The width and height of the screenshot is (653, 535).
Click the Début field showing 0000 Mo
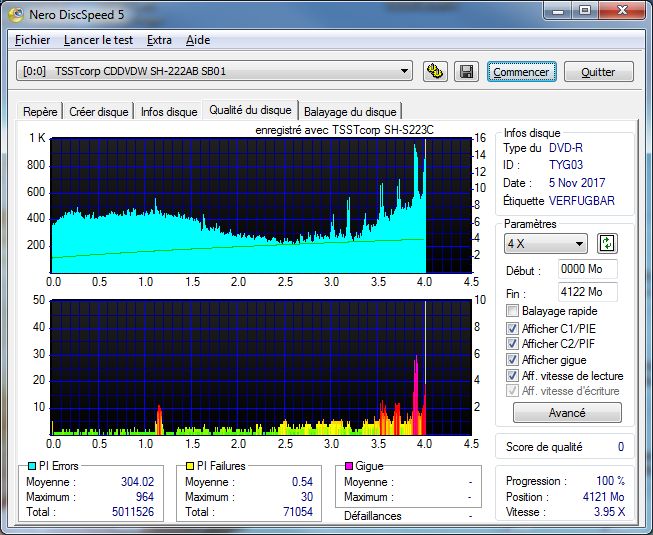(x=587, y=269)
